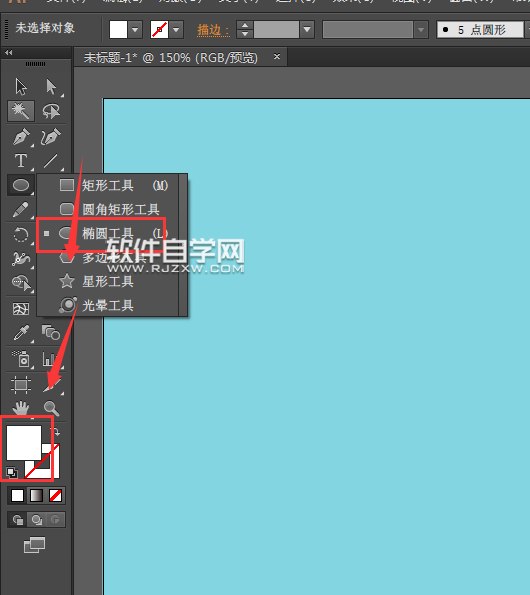Expand the stroke weight dropdown
Screen dimensions: 530x595
pos(307,30)
